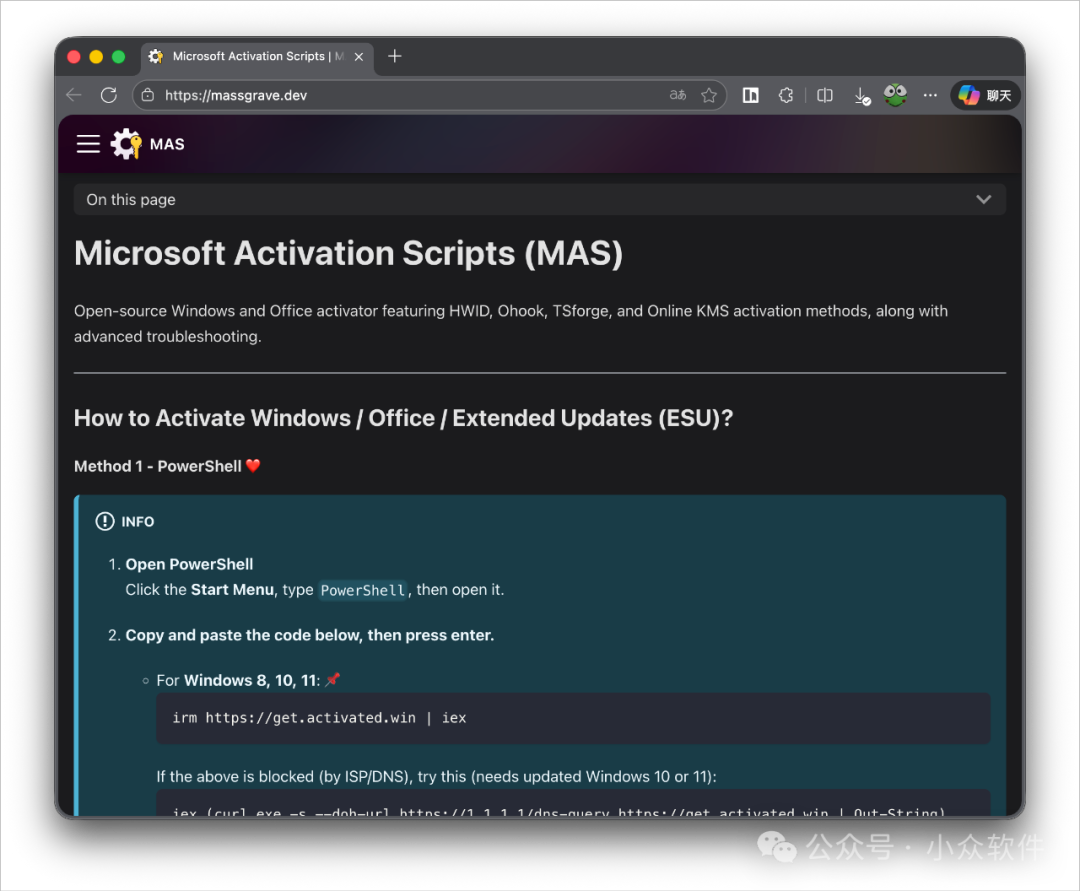This screenshot has width=1080, height=891.
Task: Close the Microsoft Activation Scripts tab
Action: tap(359, 57)
